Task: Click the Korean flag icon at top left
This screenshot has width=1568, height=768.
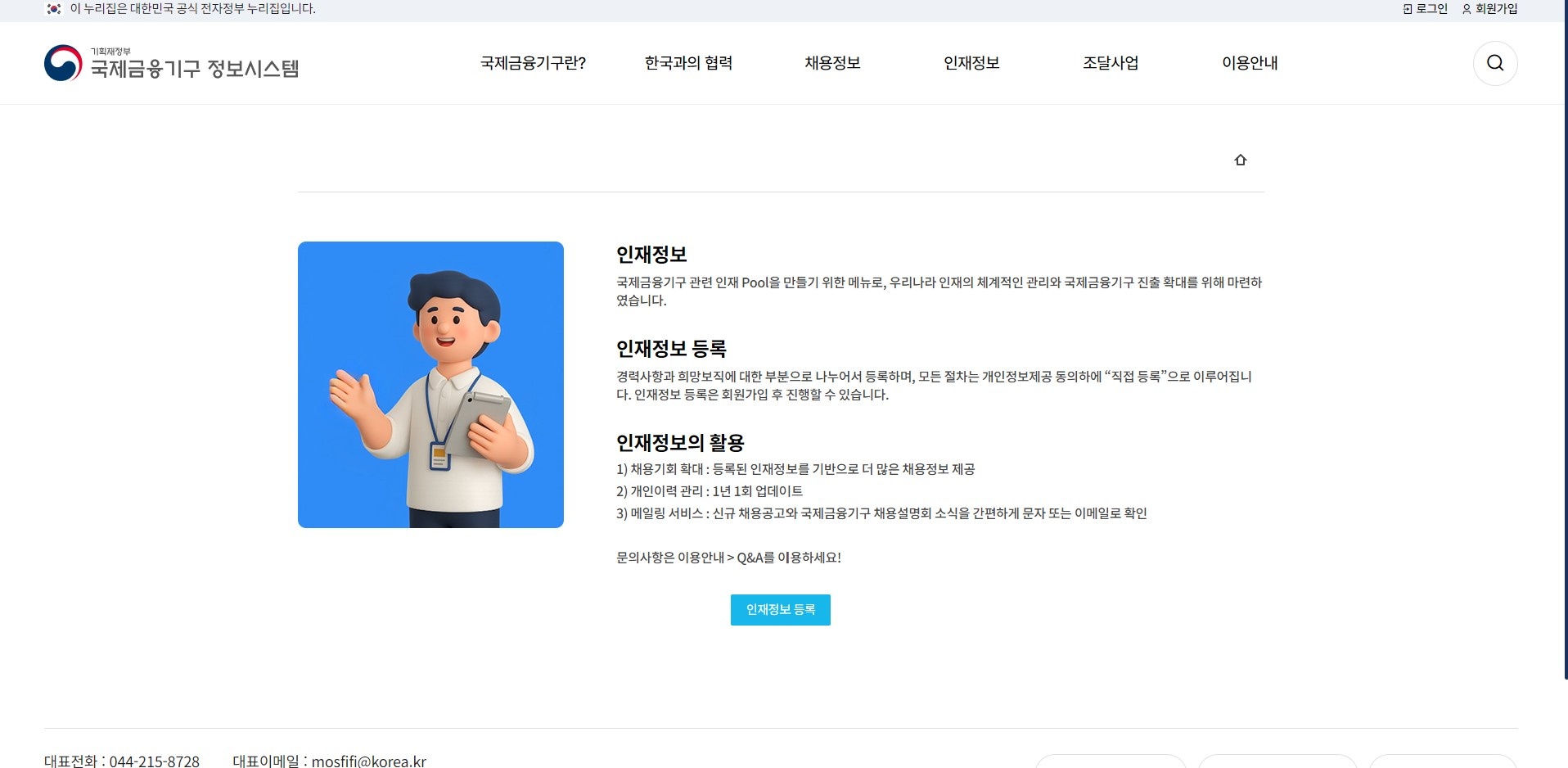Action: click(54, 9)
